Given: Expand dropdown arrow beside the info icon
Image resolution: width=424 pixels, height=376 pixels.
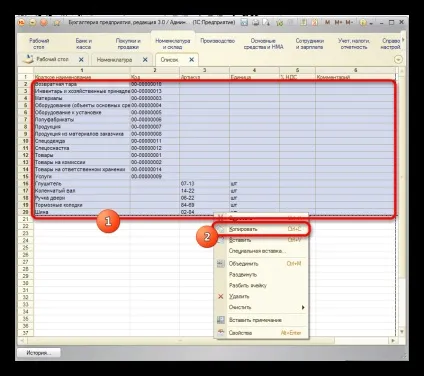Looking at the screenshot, I should tap(370, 23).
